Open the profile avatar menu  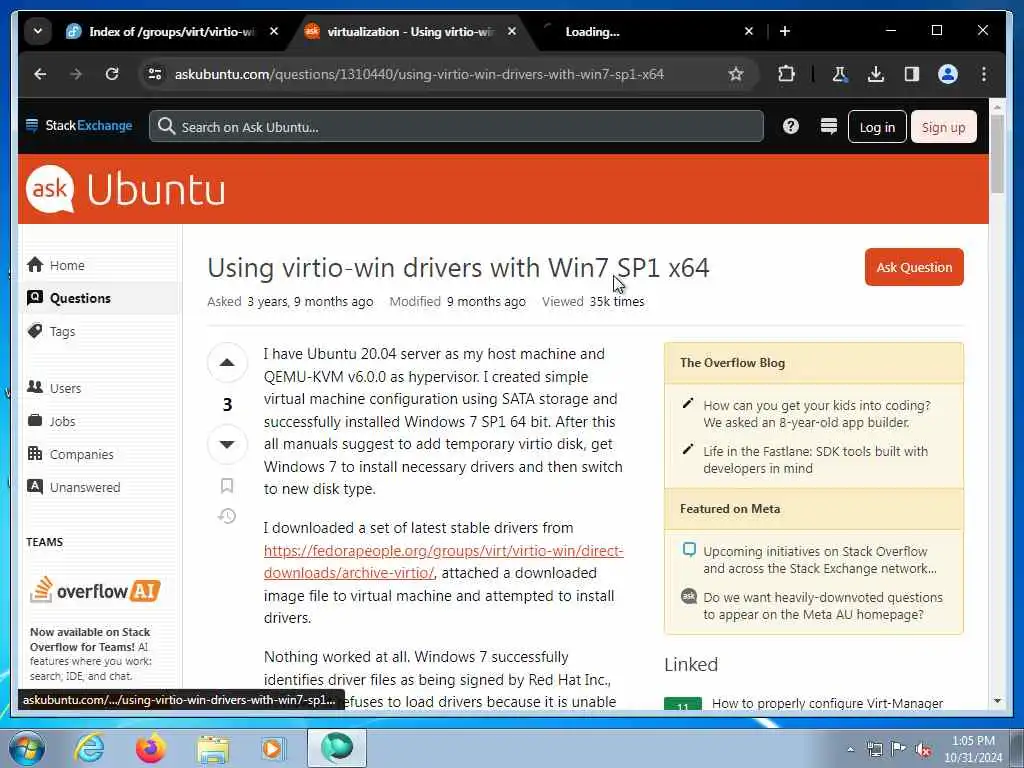tap(948, 74)
